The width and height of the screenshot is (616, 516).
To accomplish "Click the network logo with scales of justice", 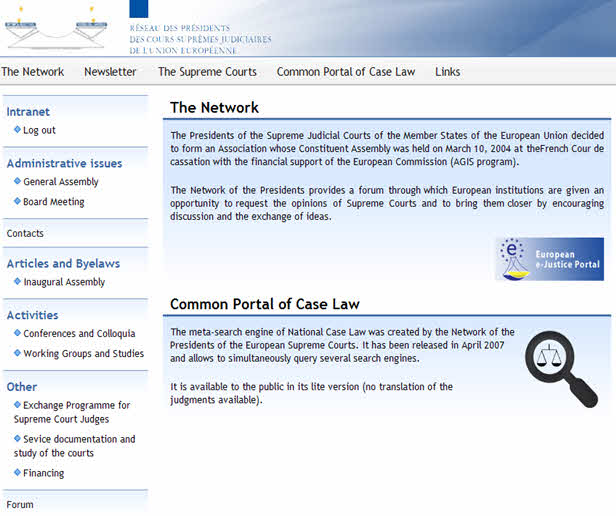I will pyautogui.click(x=56, y=28).
